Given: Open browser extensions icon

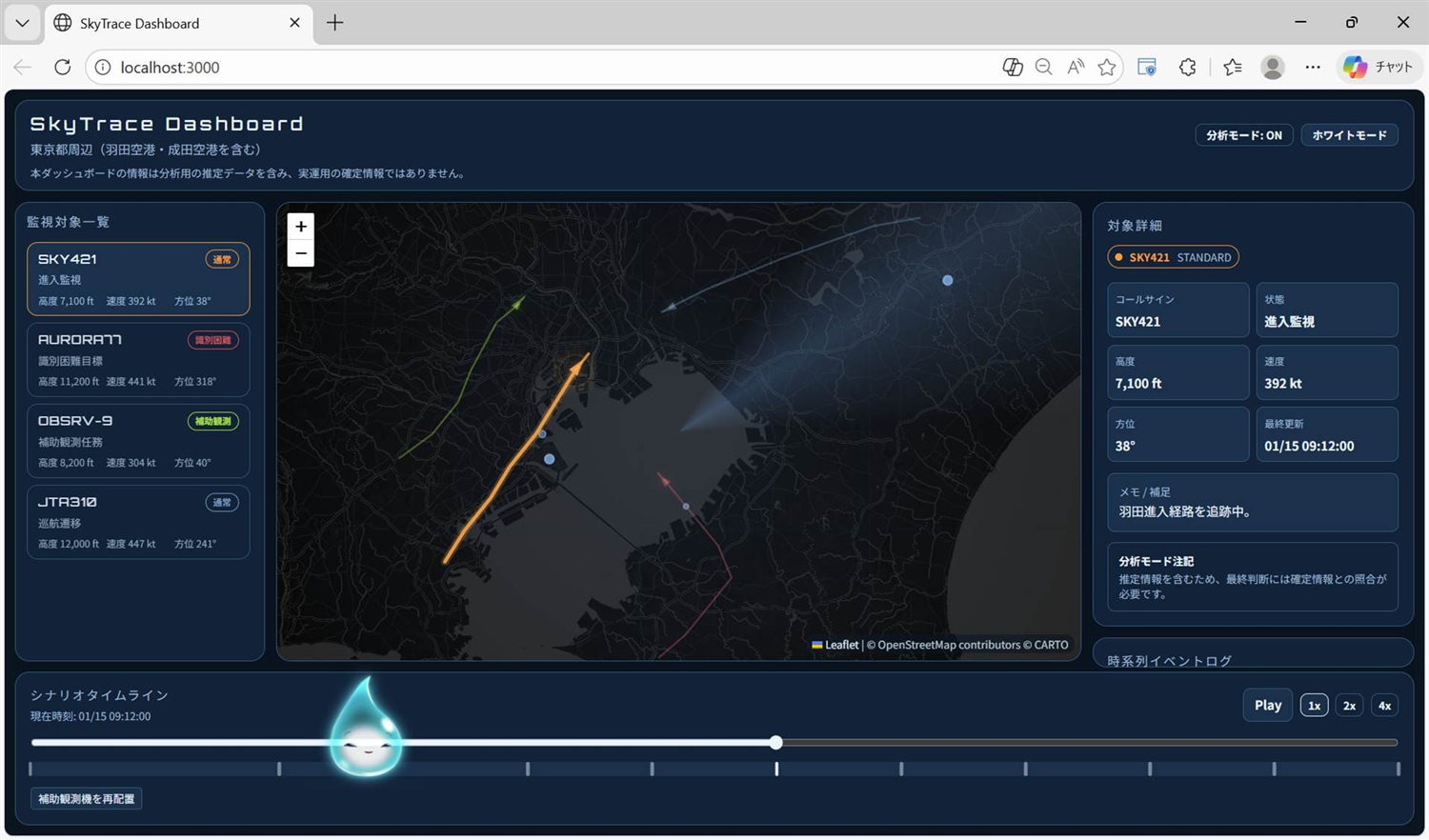Looking at the screenshot, I should (x=1187, y=67).
